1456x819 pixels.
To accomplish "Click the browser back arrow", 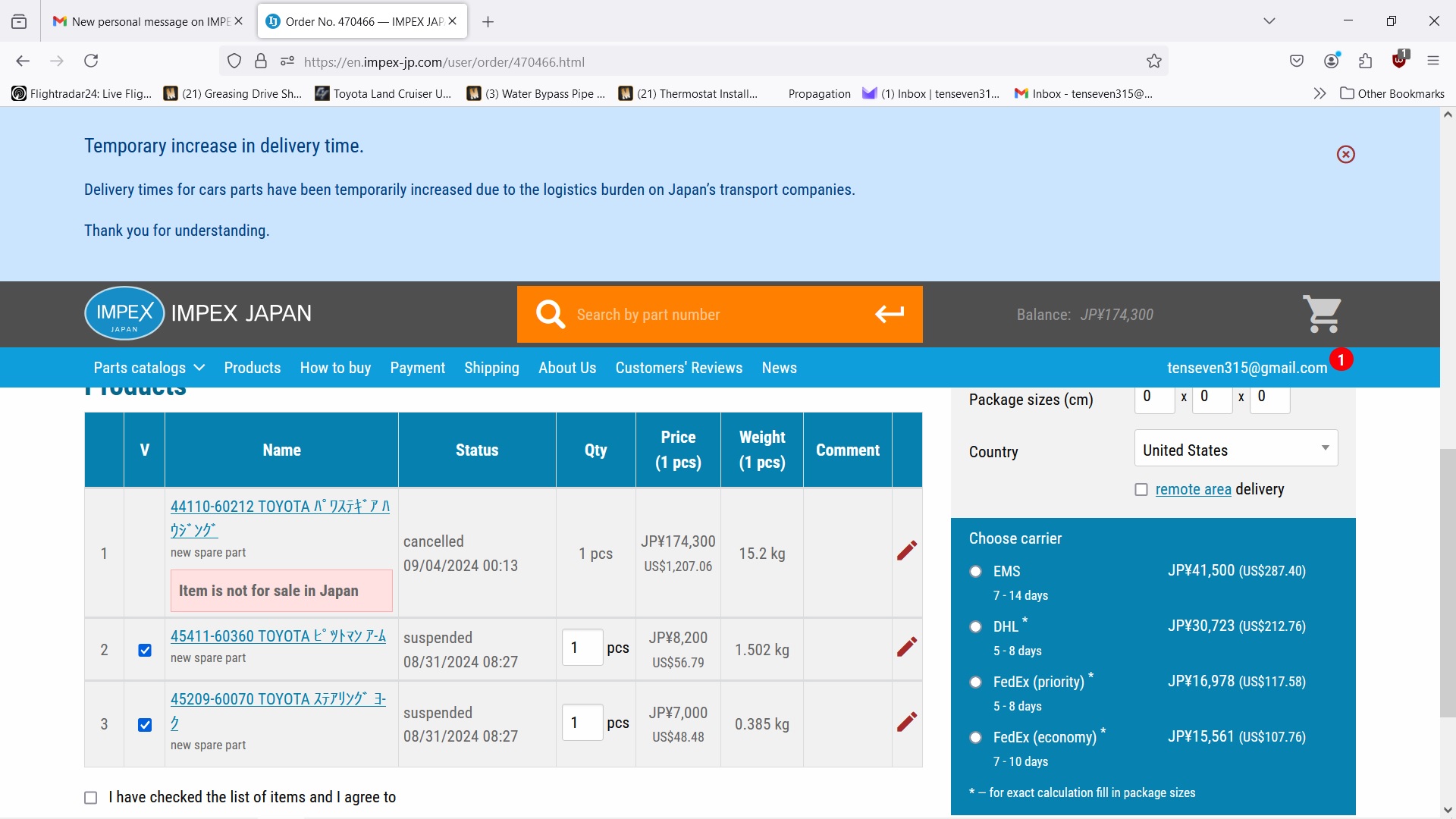I will click(23, 61).
